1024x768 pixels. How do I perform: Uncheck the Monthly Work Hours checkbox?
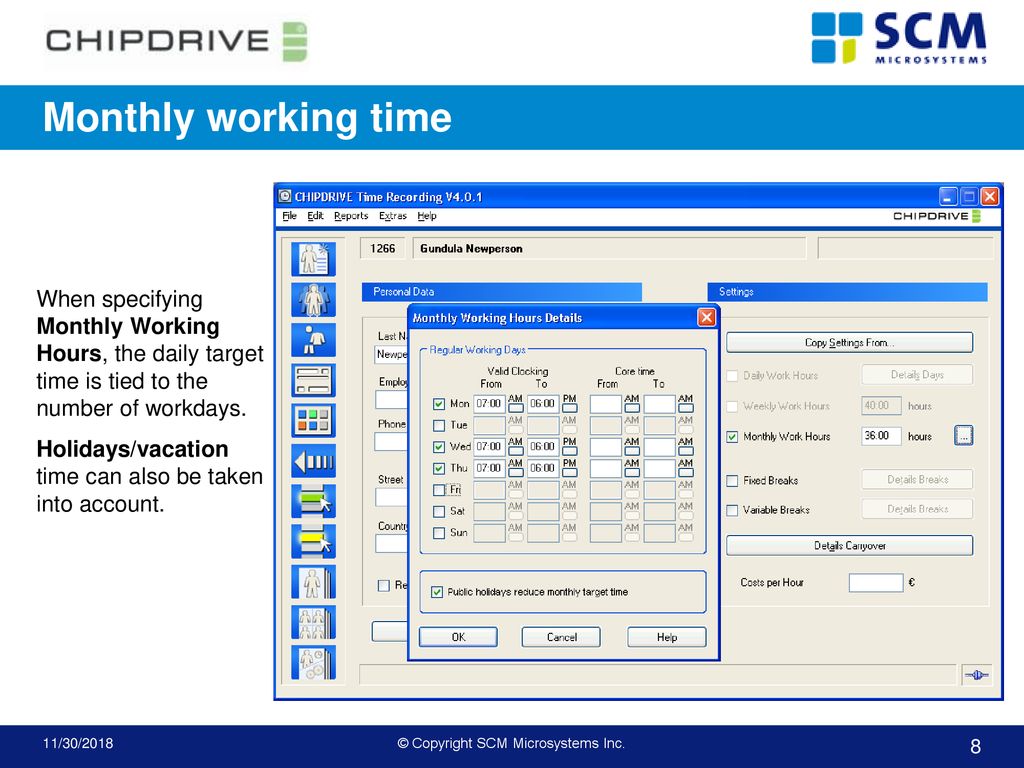pos(732,437)
